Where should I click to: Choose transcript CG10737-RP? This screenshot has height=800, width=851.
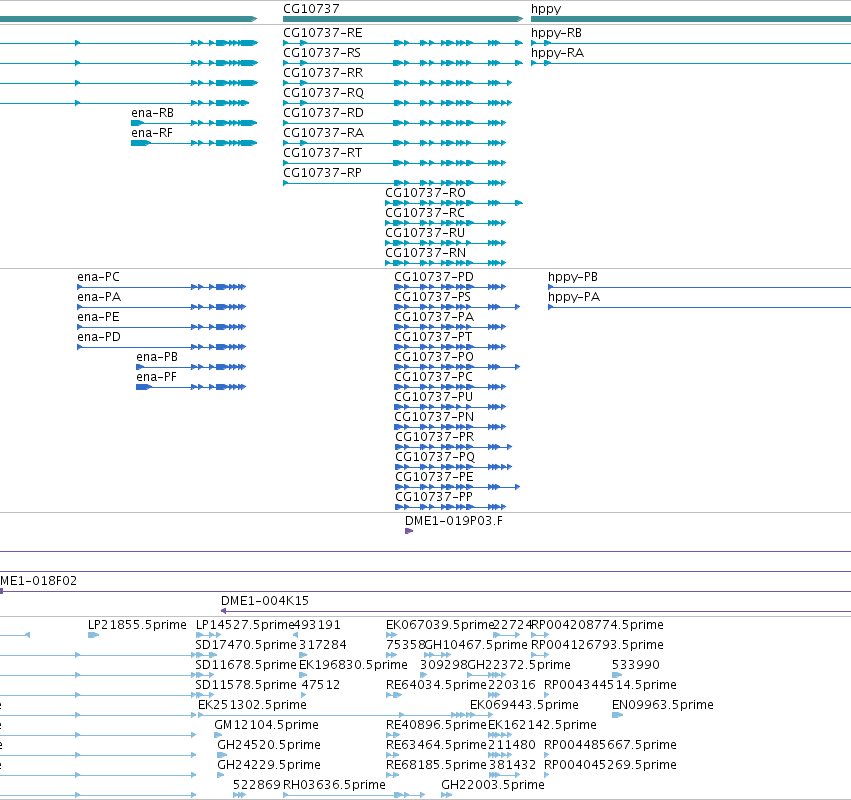pyautogui.click(x=322, y=173)
